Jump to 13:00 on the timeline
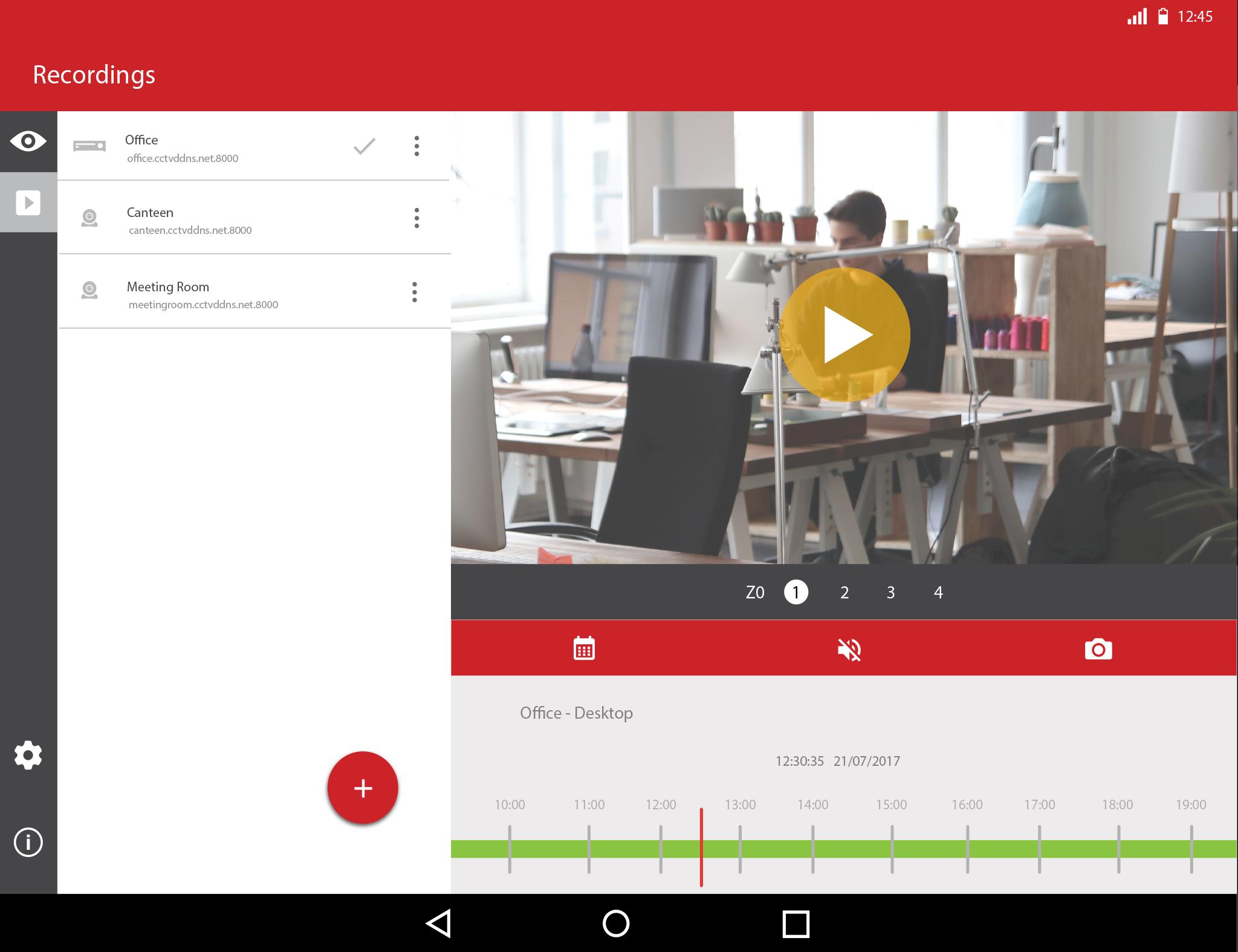This screenshot has height=952, width=1238. click(x=740, y=805)
